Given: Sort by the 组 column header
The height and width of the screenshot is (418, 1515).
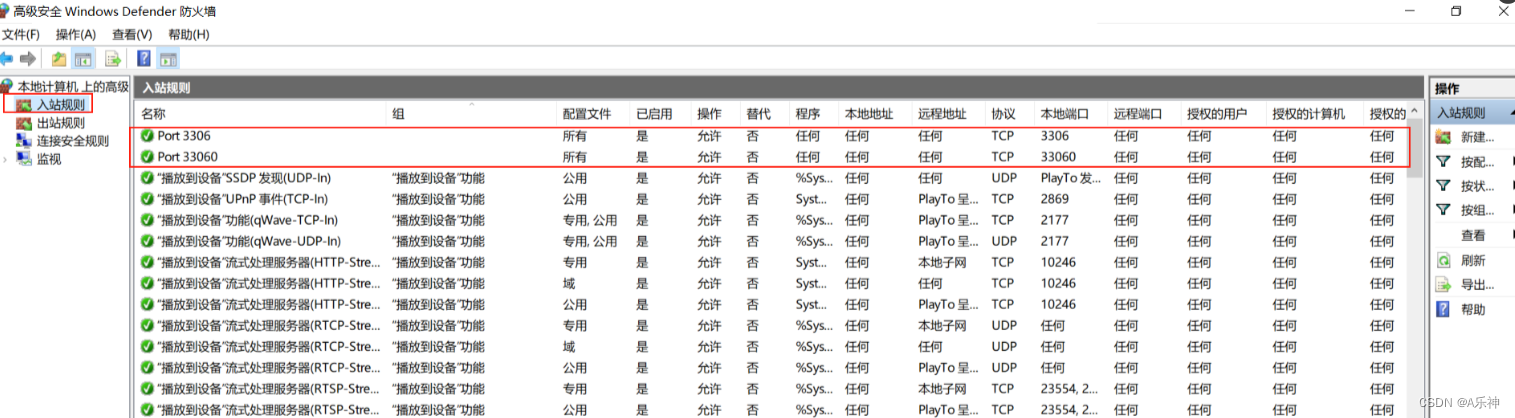Looking at the screenshot, I should 472,113.
